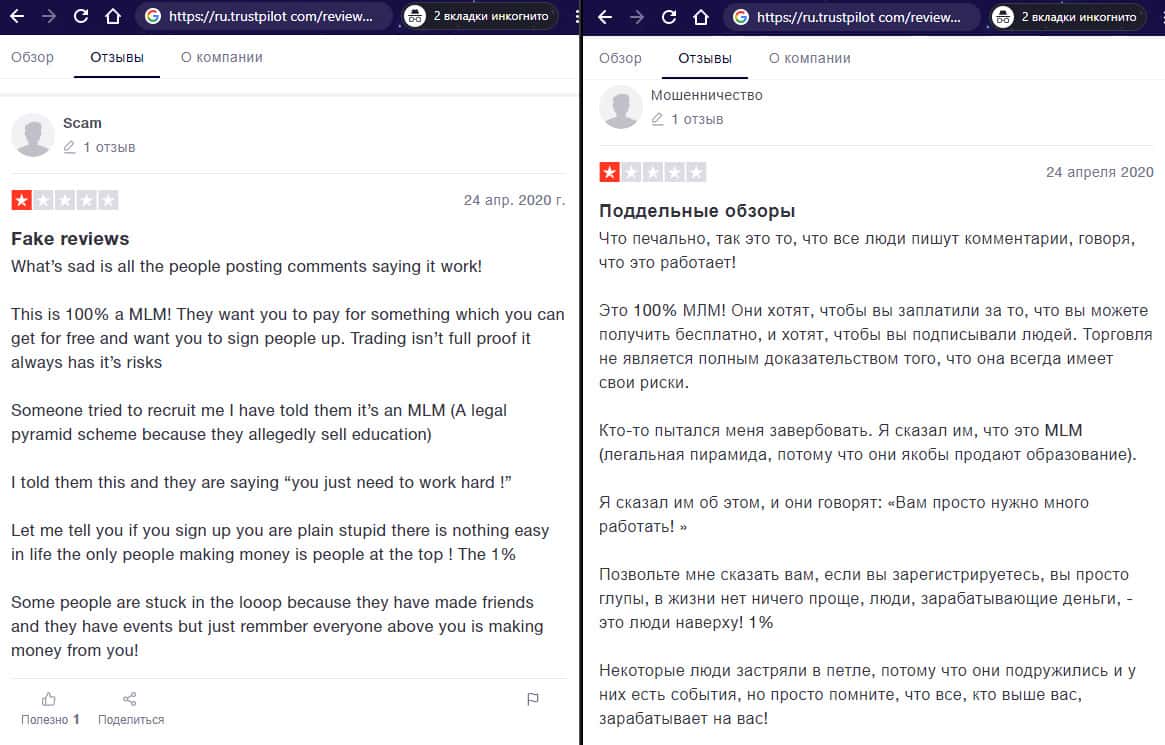Switch to the Обзор tab in left window
Screen dimensions: 1165x745
coord(32,57)
